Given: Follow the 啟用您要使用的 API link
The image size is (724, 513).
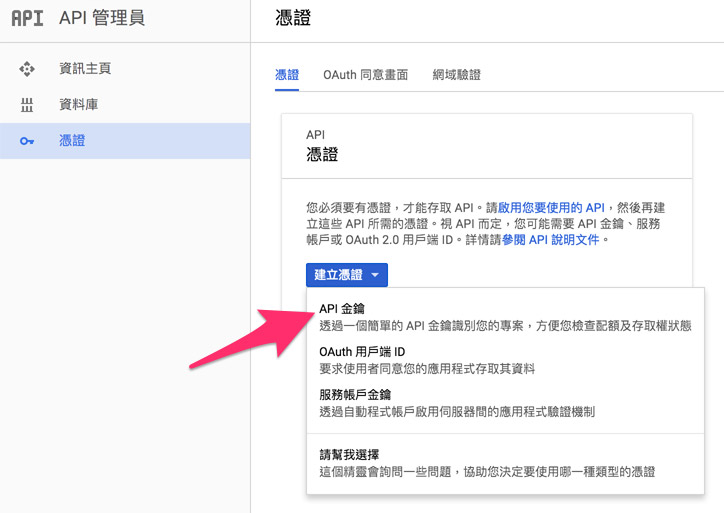Looking at the screenshot, I should (x=551, y=206).
